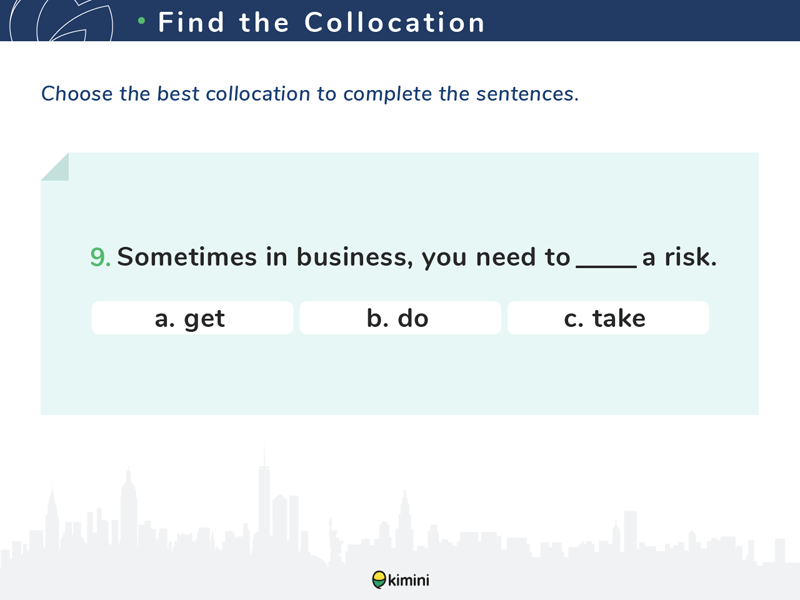
Task: Click the green question number 9
Action: tap(100, 257)
